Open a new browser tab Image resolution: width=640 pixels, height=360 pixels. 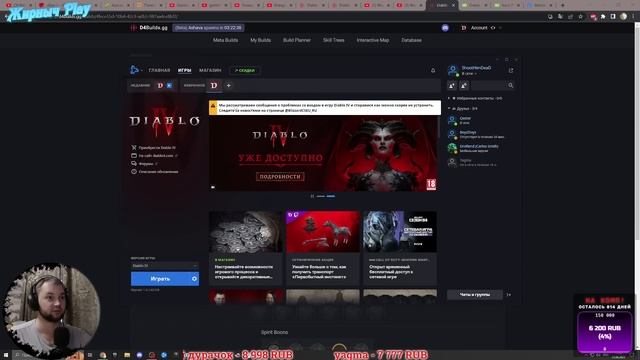(x=563, y=5)
